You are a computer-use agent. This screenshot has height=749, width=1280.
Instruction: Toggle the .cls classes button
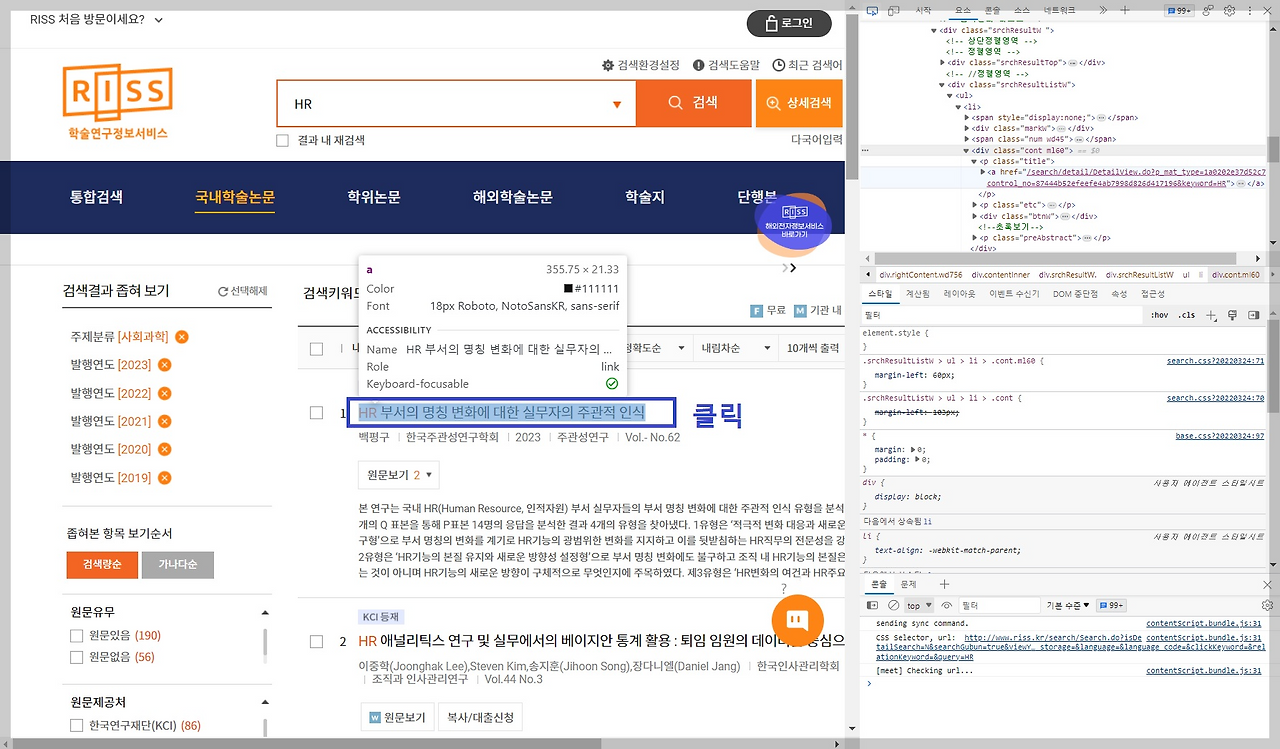click(x=1186, y=315)
